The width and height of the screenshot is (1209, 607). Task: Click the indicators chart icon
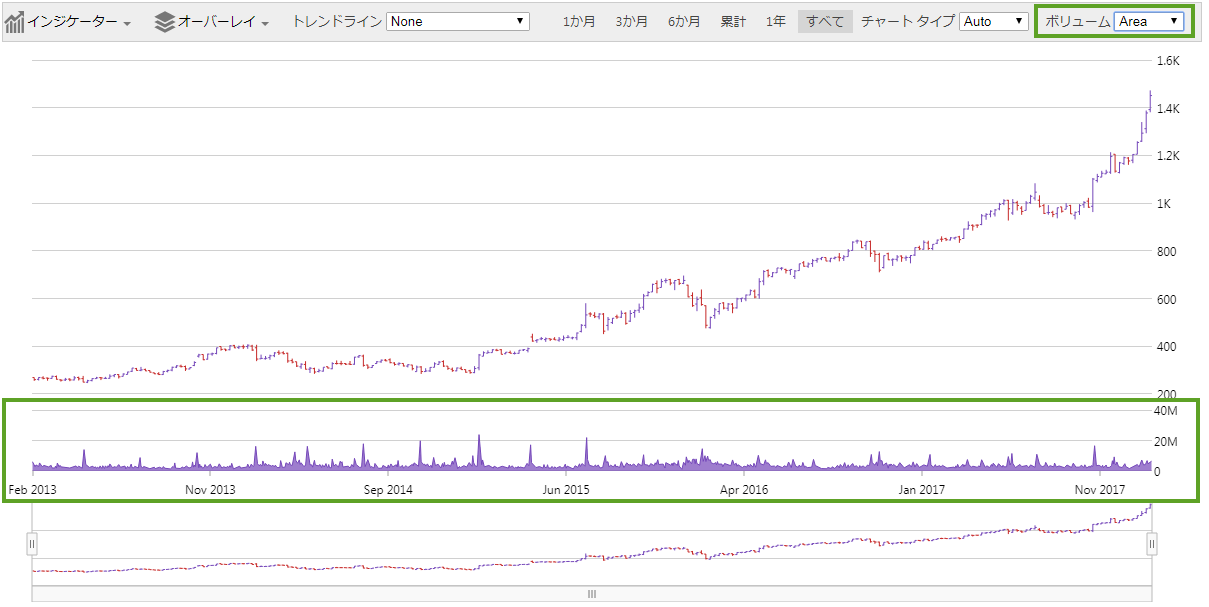pos(16,20)
